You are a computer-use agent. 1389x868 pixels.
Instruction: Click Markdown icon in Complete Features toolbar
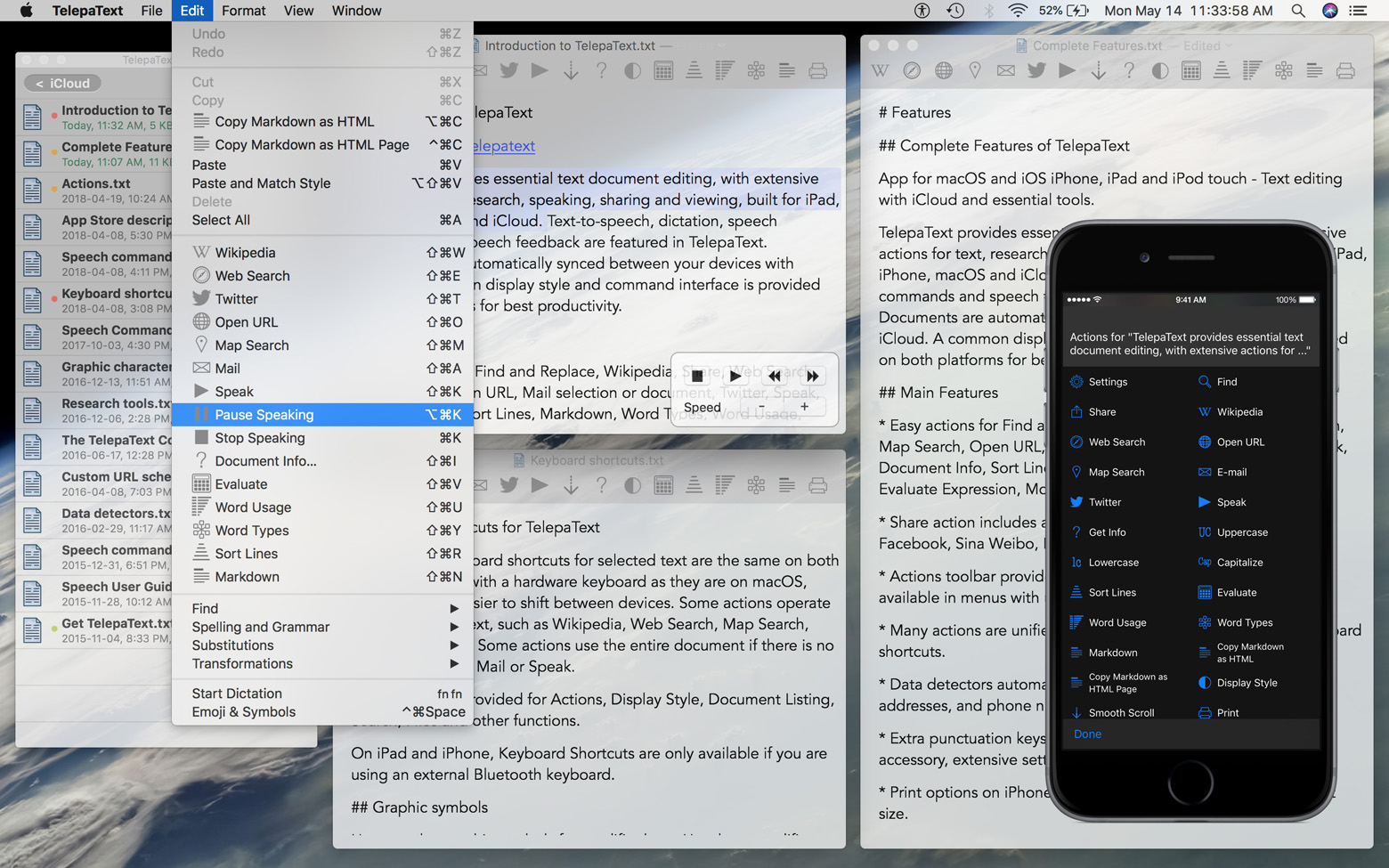click(1314, 70)
